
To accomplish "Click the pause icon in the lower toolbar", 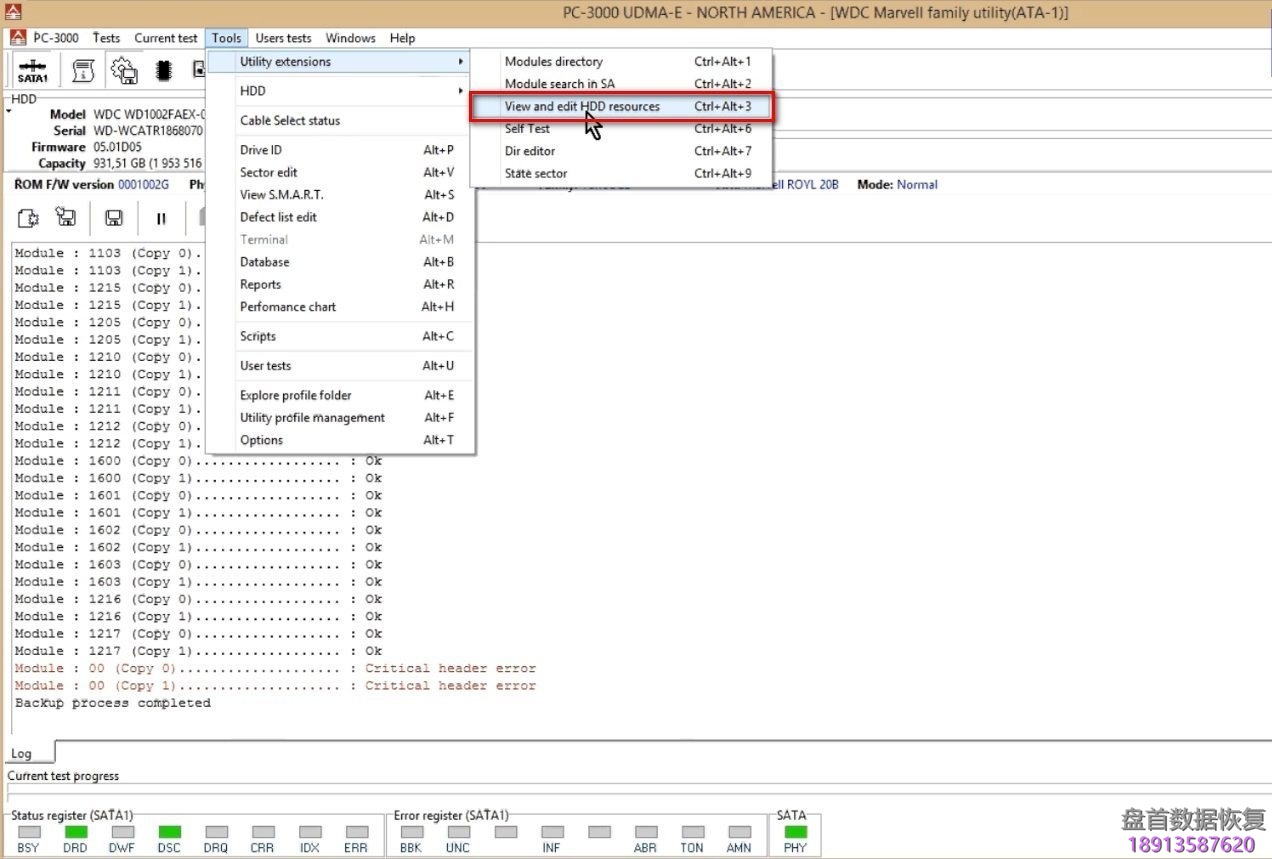I will (x=161, y=218).
